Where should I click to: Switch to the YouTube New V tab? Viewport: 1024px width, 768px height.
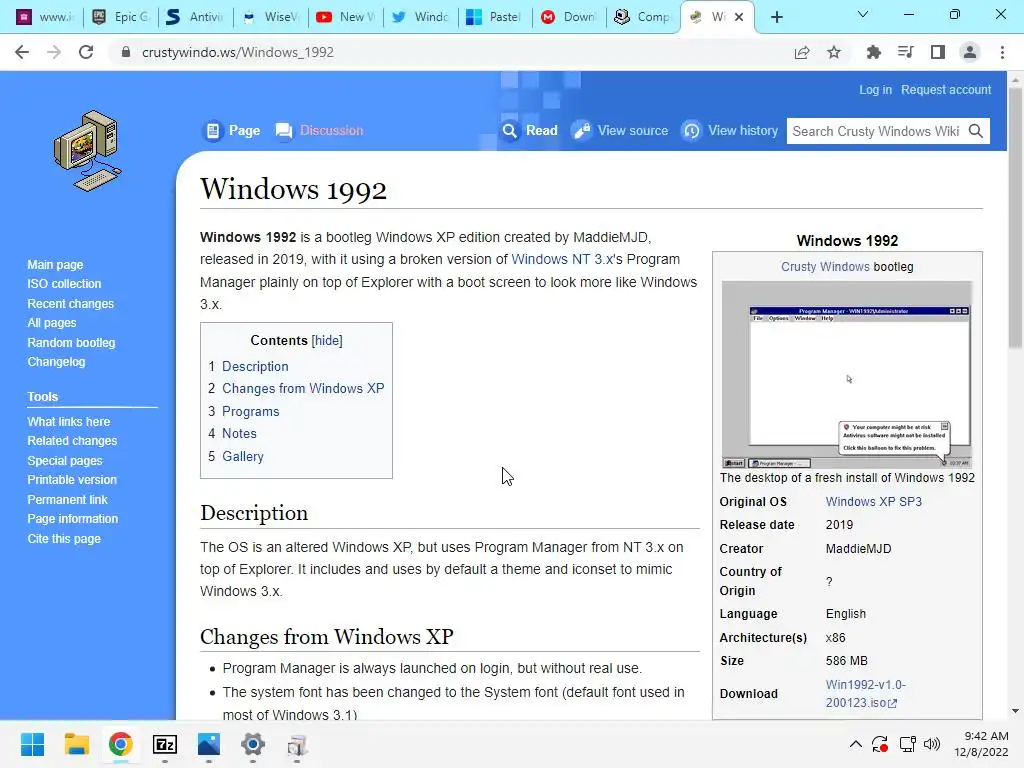345,17
